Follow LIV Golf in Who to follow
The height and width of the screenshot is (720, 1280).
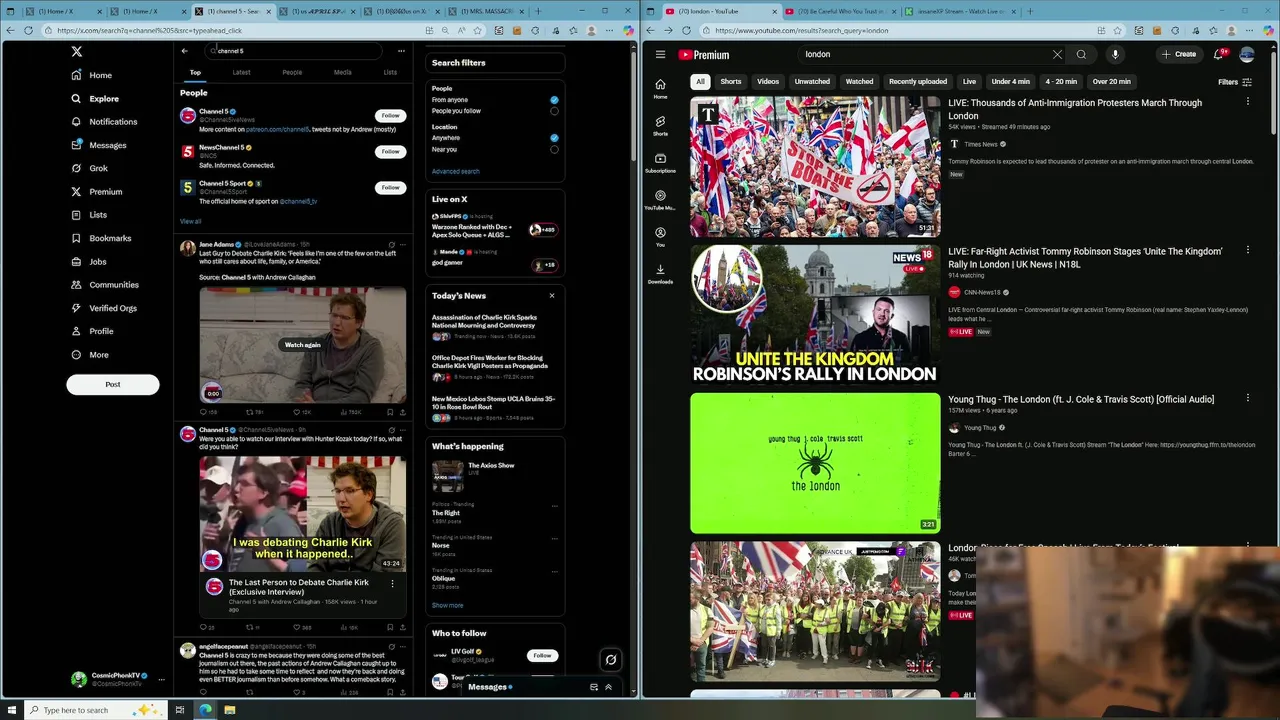click(x=542, y=656)
